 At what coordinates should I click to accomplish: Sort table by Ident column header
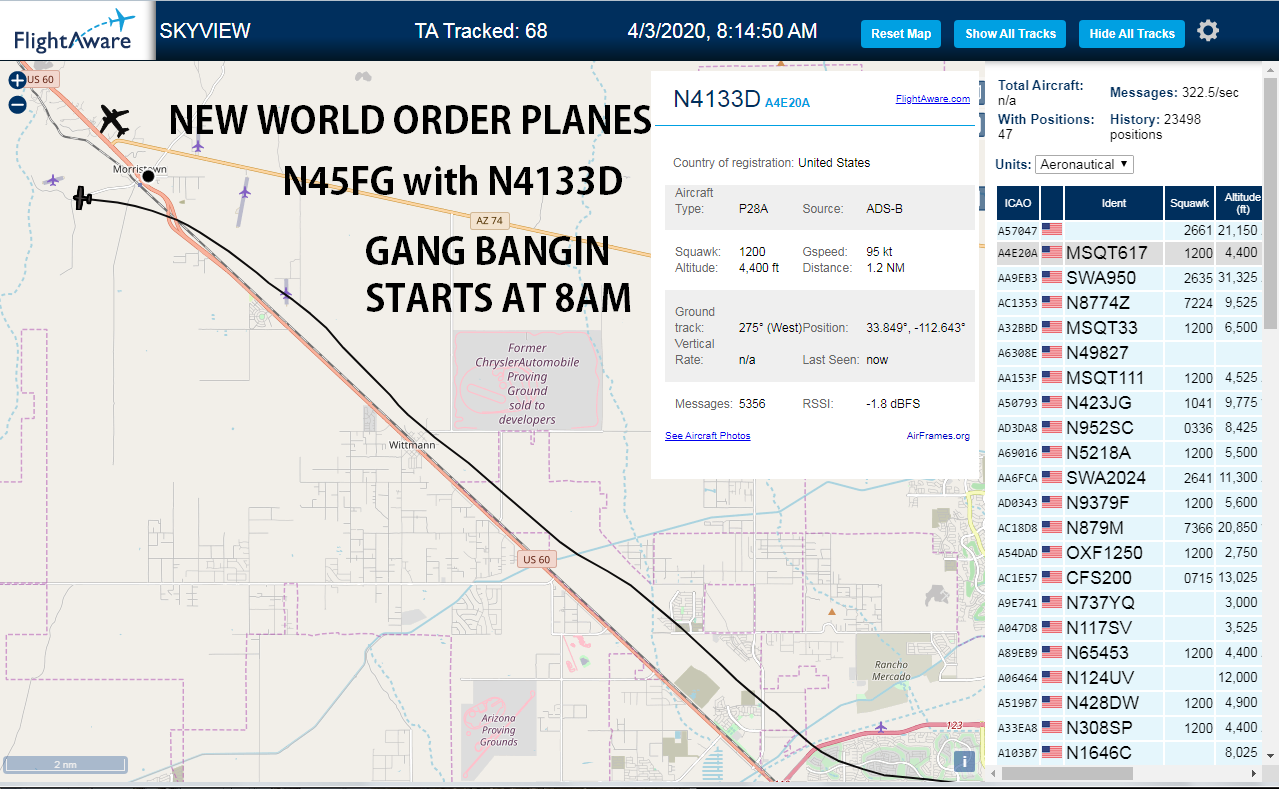coord(1114,203)
